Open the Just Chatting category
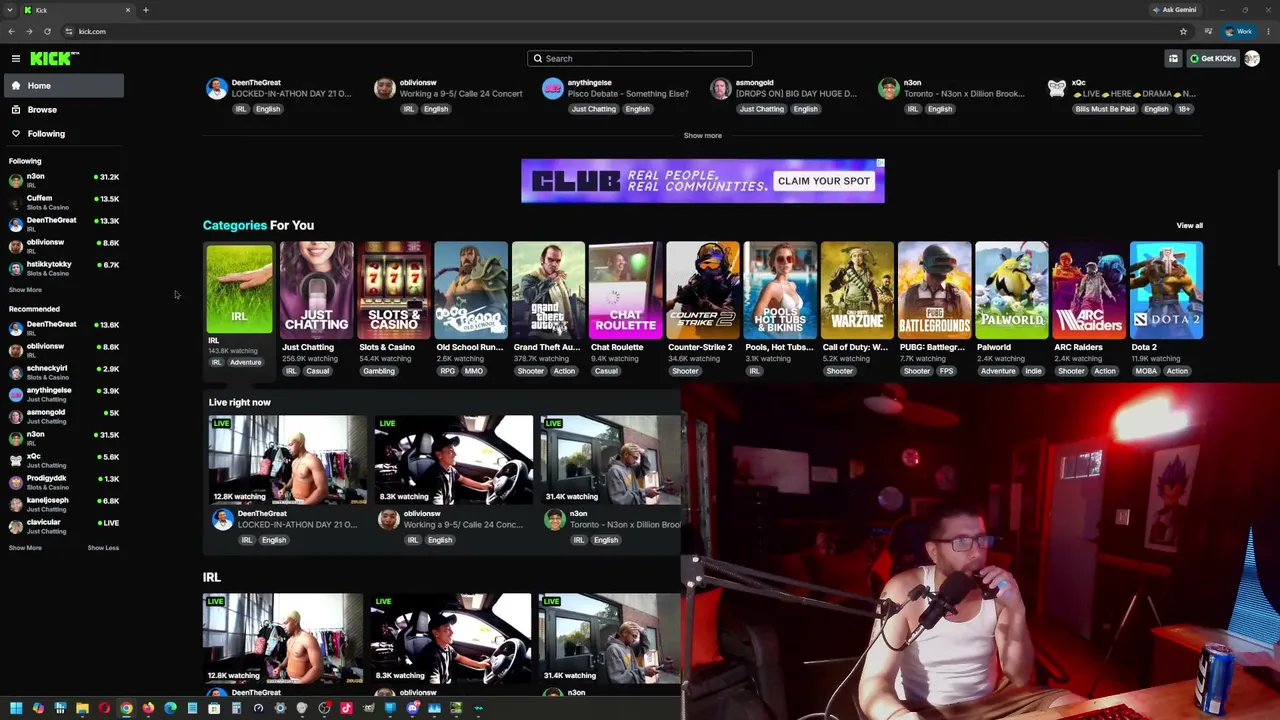 click(x=316, y=291)
